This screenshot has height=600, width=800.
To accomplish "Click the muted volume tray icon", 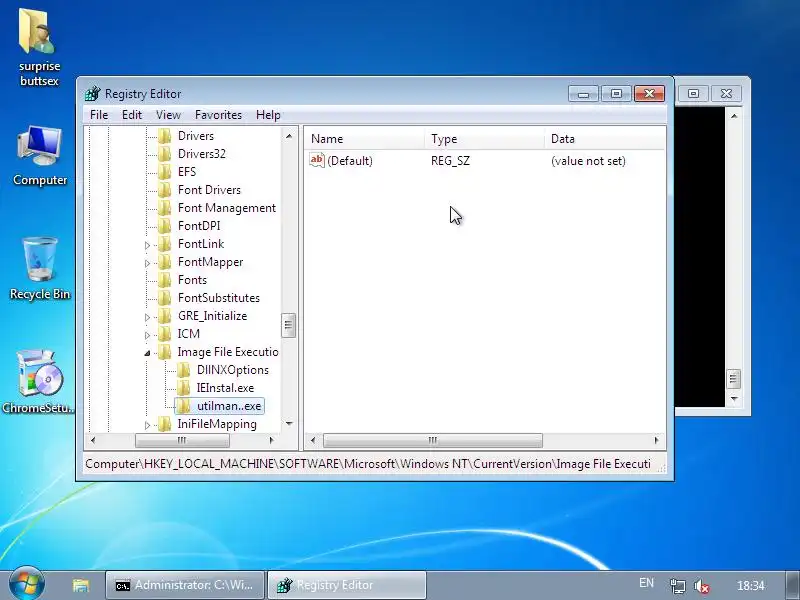I will pyautogui.click(x=702, y=586).
